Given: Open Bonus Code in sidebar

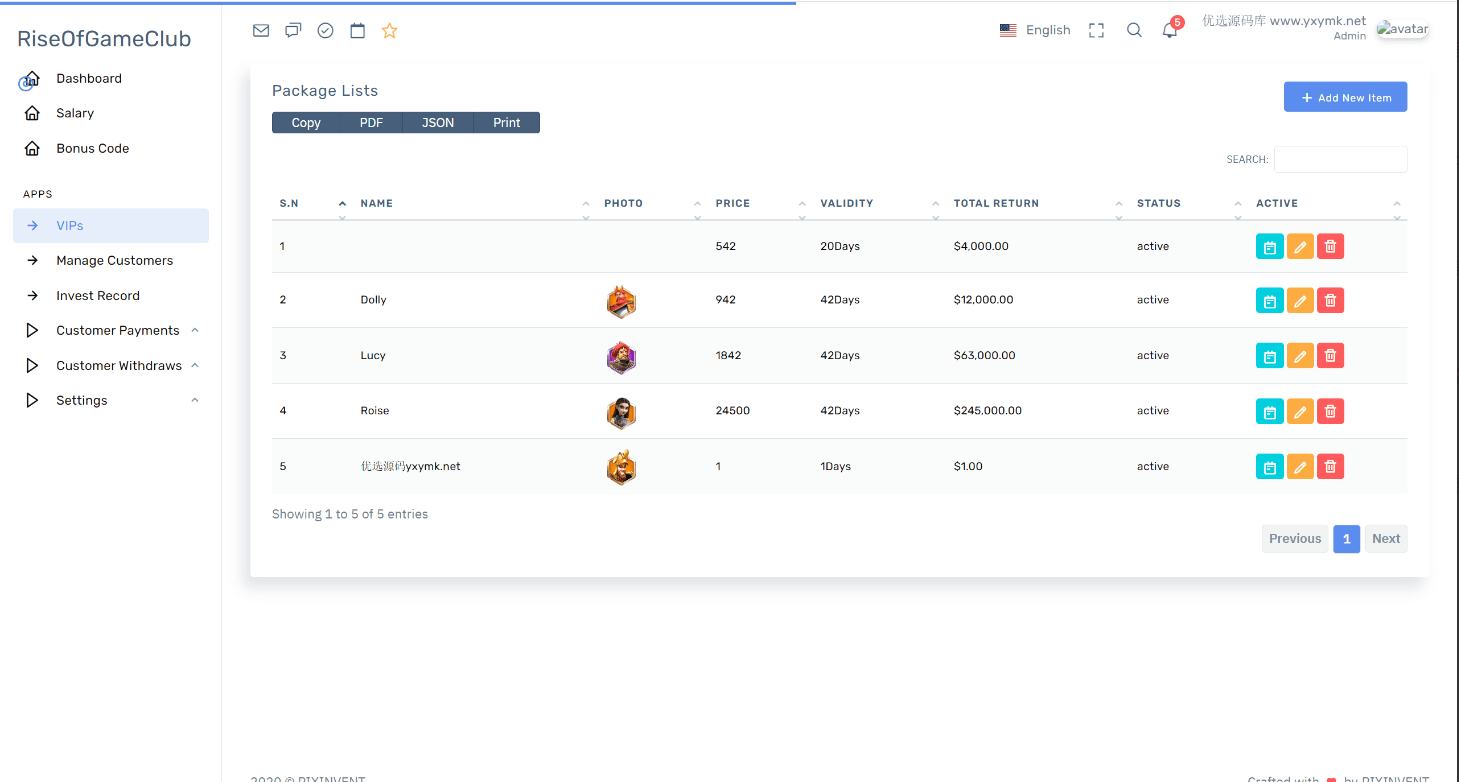Looking at the screenshot, I should [92, 149].
